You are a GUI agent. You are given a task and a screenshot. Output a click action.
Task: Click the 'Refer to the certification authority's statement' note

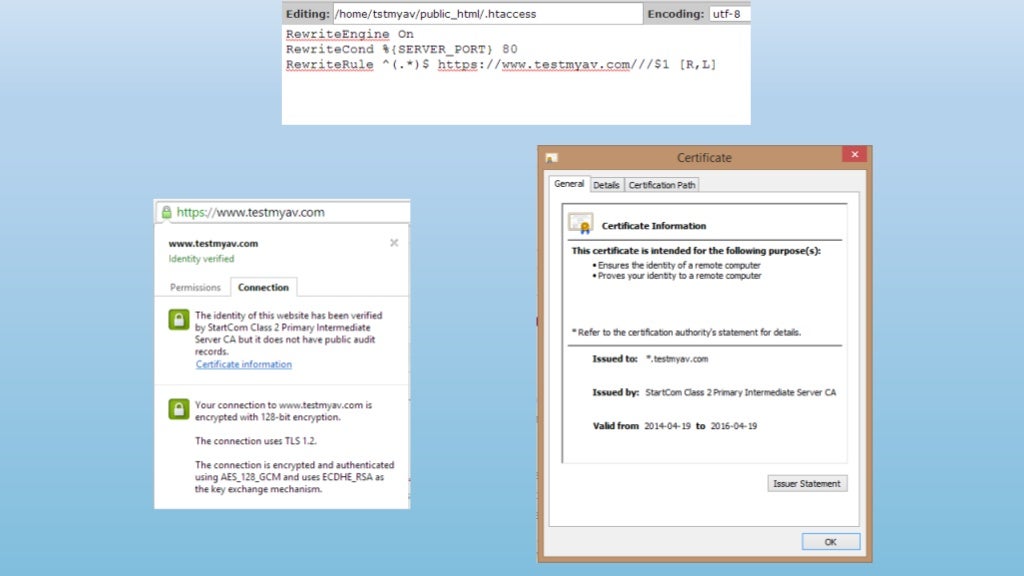686,332
